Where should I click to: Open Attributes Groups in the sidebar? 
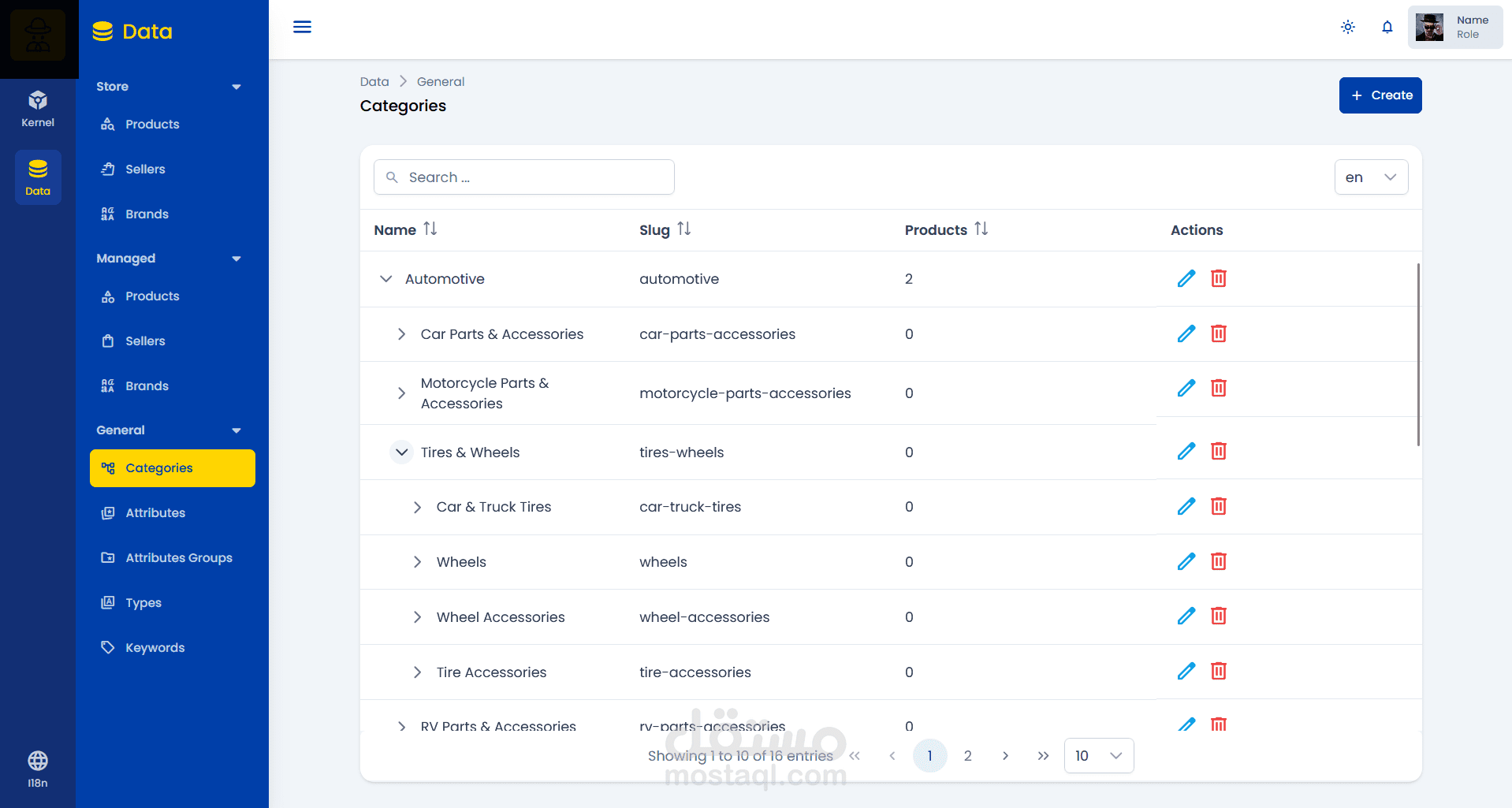click(178, 558)
